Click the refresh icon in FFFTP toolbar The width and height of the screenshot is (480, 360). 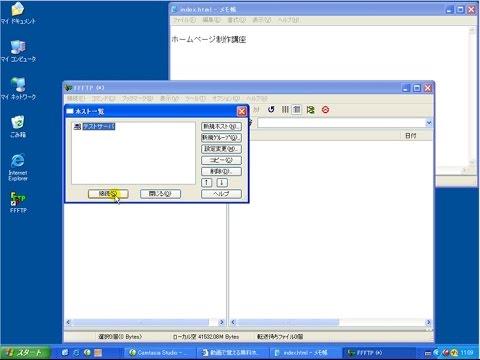(271, 110)
